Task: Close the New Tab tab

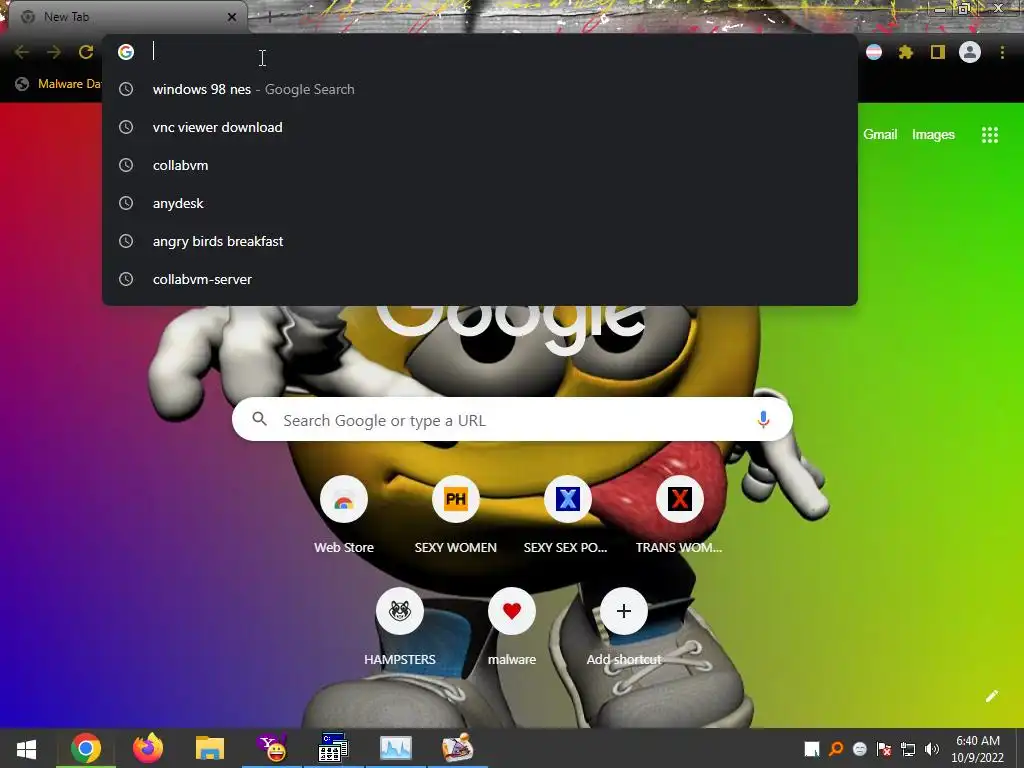Action: tap(232, 17)
